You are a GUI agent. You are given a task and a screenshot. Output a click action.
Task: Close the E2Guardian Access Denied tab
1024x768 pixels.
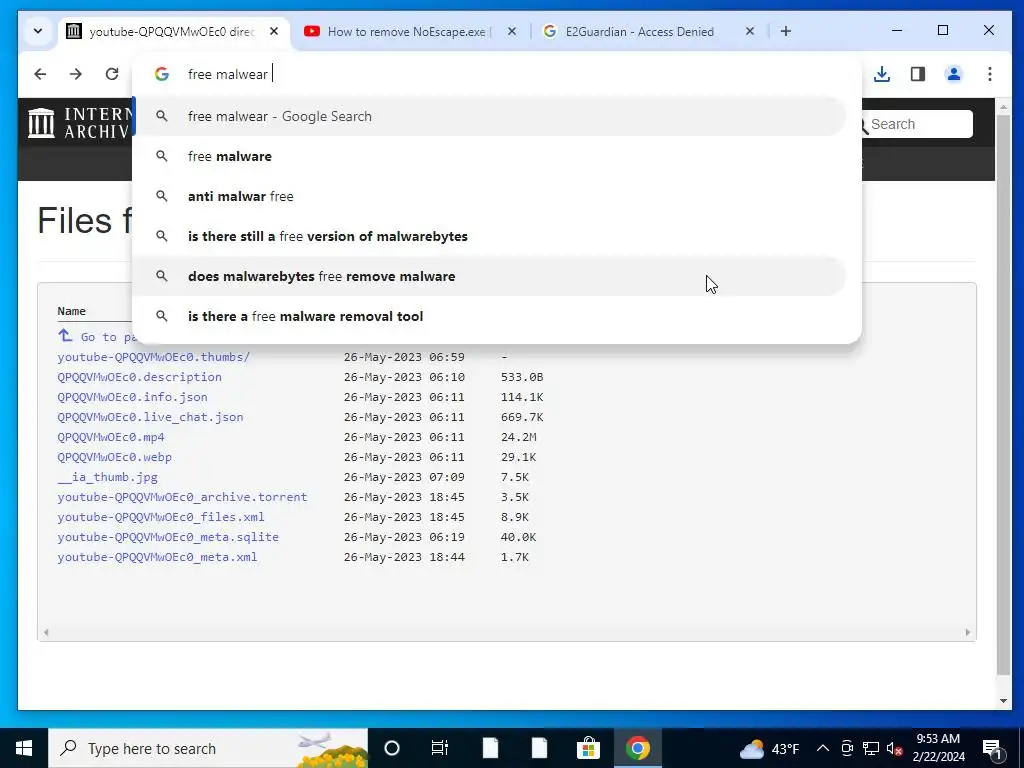[x=750, y=31]
